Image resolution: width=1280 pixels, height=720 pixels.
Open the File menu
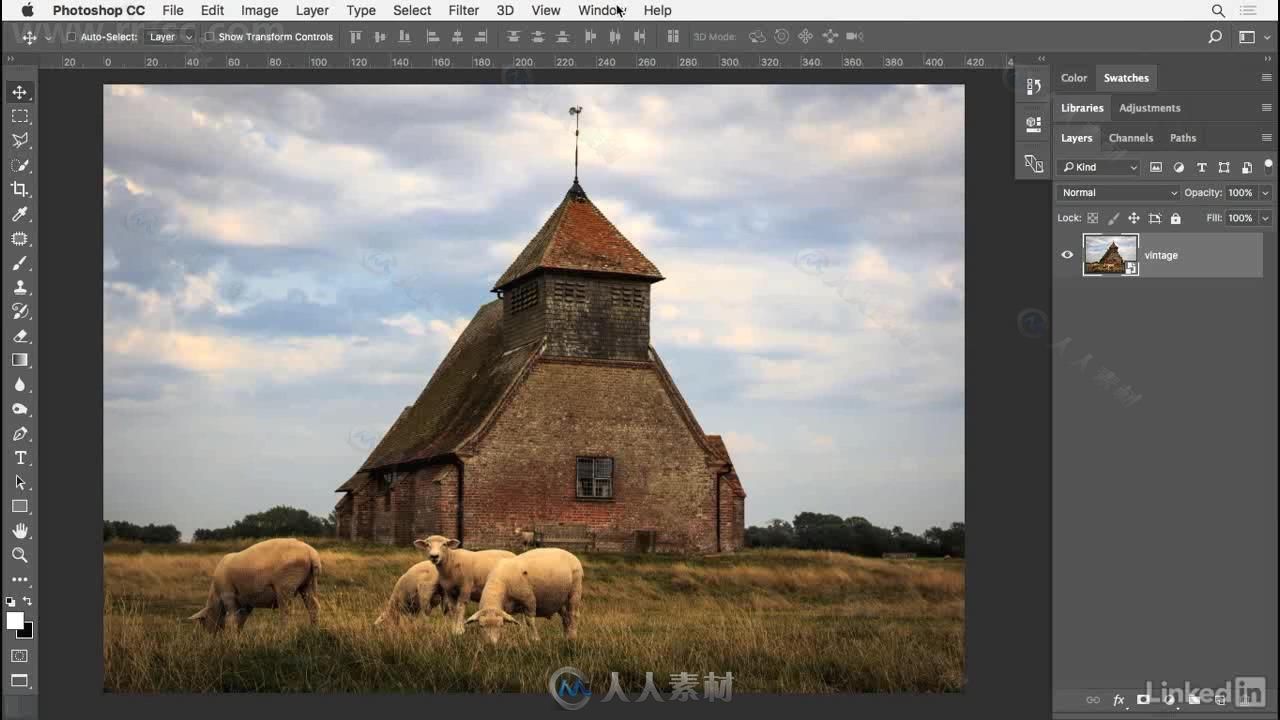click(x=173, y=10)
